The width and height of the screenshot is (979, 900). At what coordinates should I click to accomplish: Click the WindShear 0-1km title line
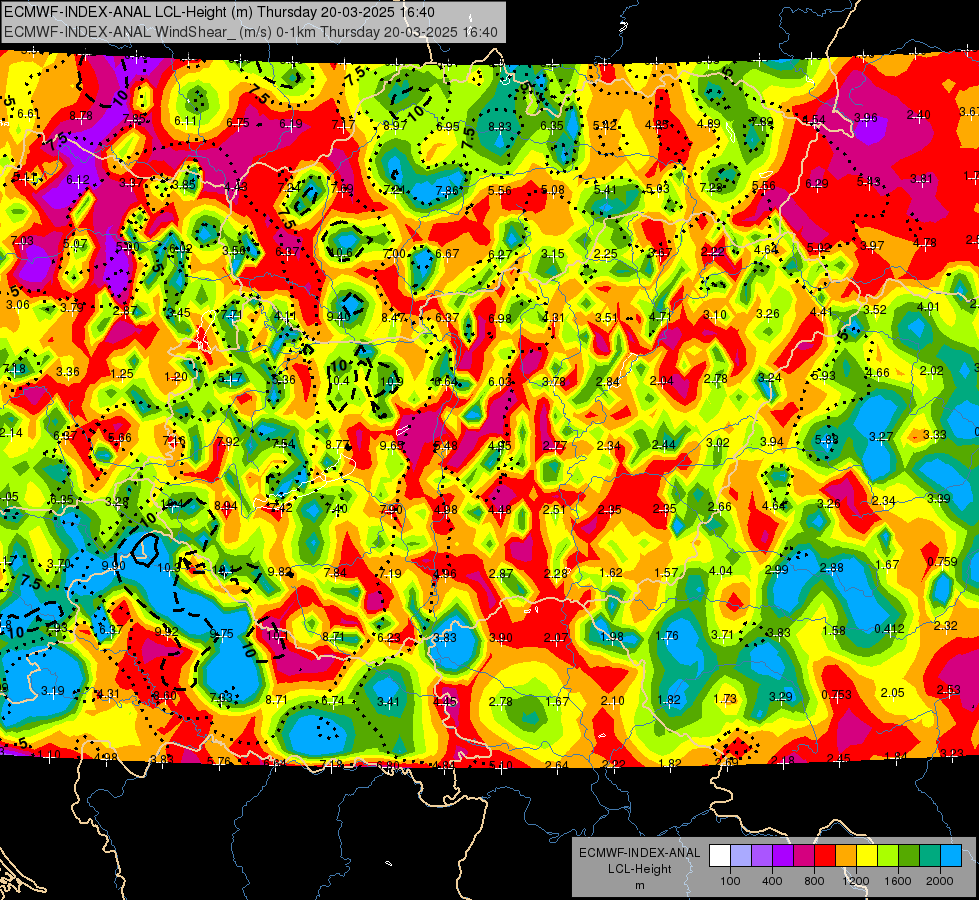[x=250, y=32]
